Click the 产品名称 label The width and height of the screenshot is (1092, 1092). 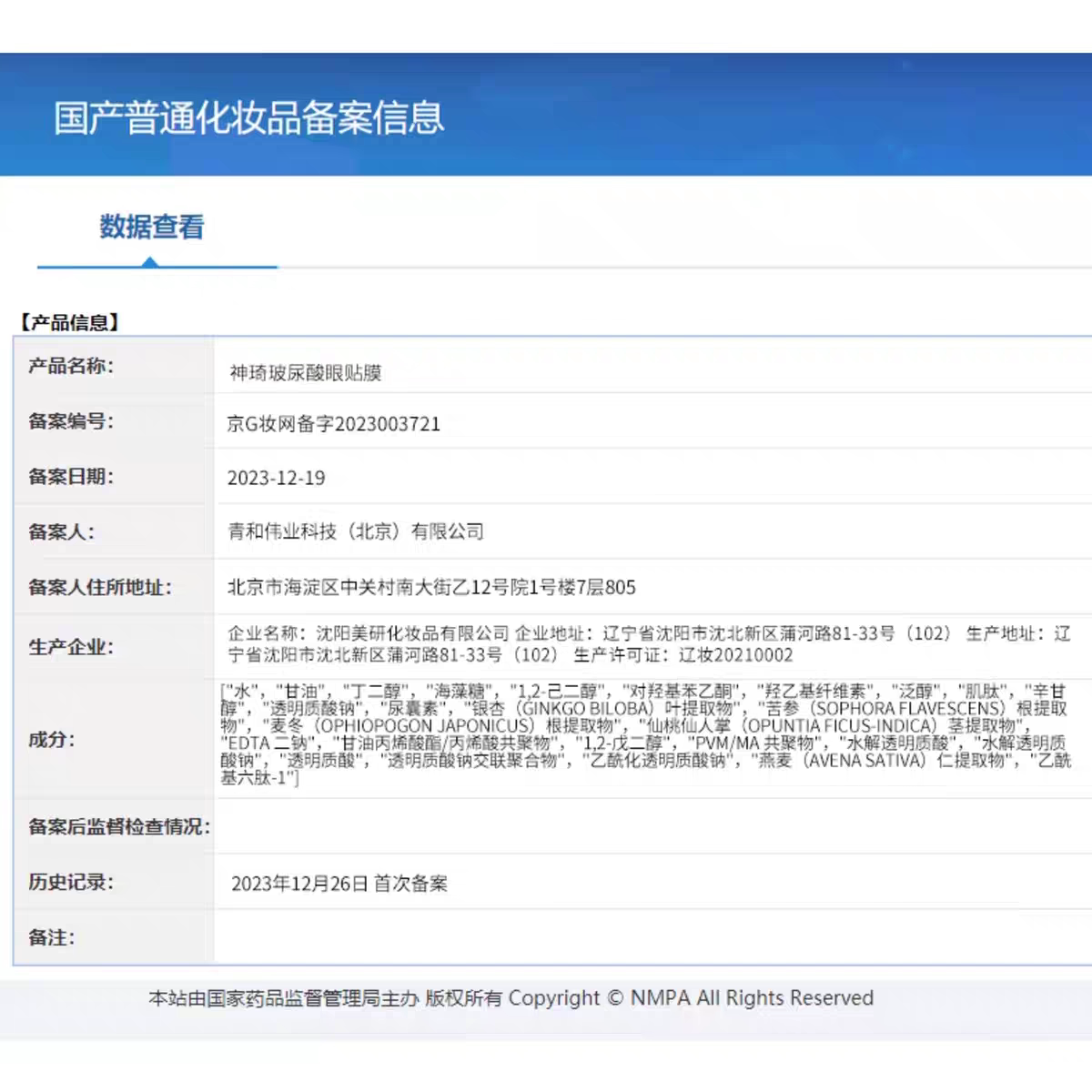71,366
